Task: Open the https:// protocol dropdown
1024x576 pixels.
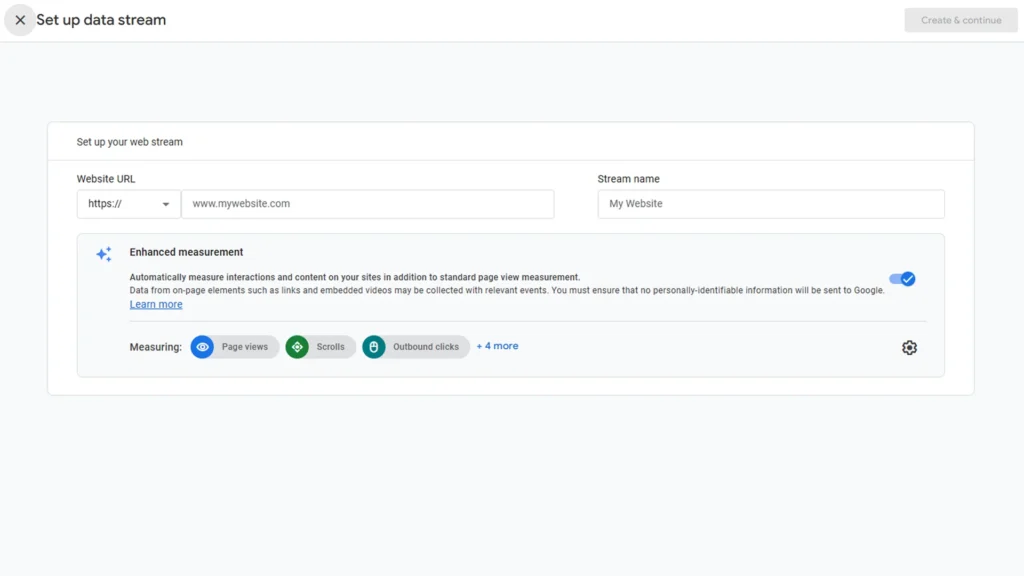Action: click(x=128, y=204)
